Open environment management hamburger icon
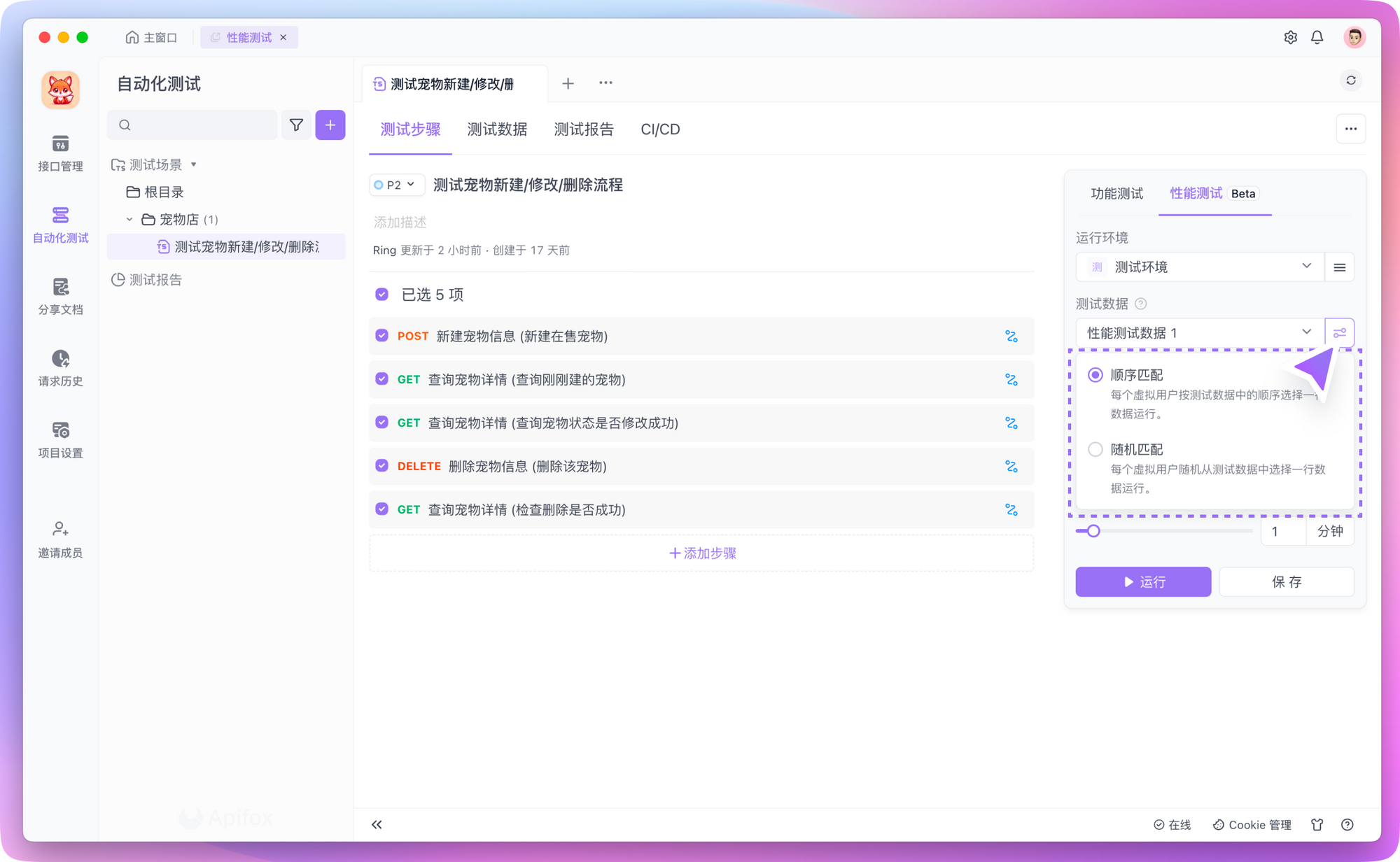 (x=1340, y=267)
